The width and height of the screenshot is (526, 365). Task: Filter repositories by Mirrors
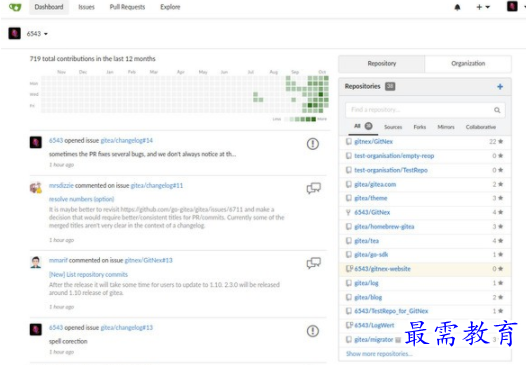446,127
